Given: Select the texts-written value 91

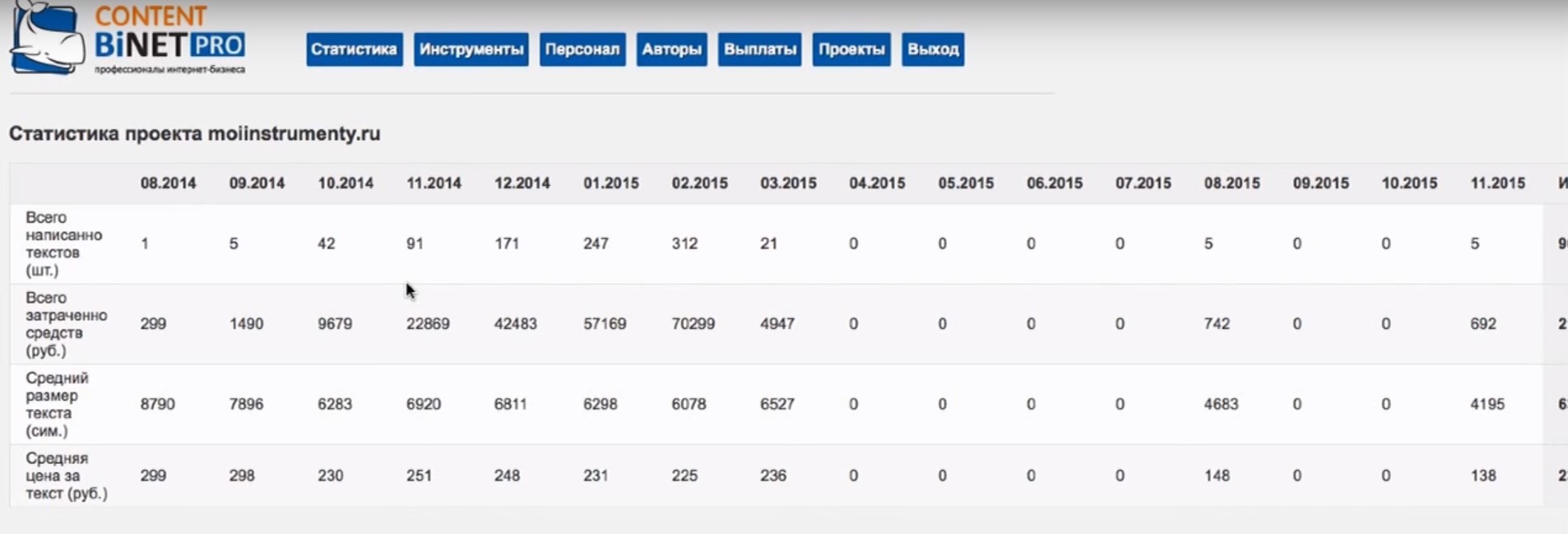Looking at the screenshot, I should click(415, 244).
